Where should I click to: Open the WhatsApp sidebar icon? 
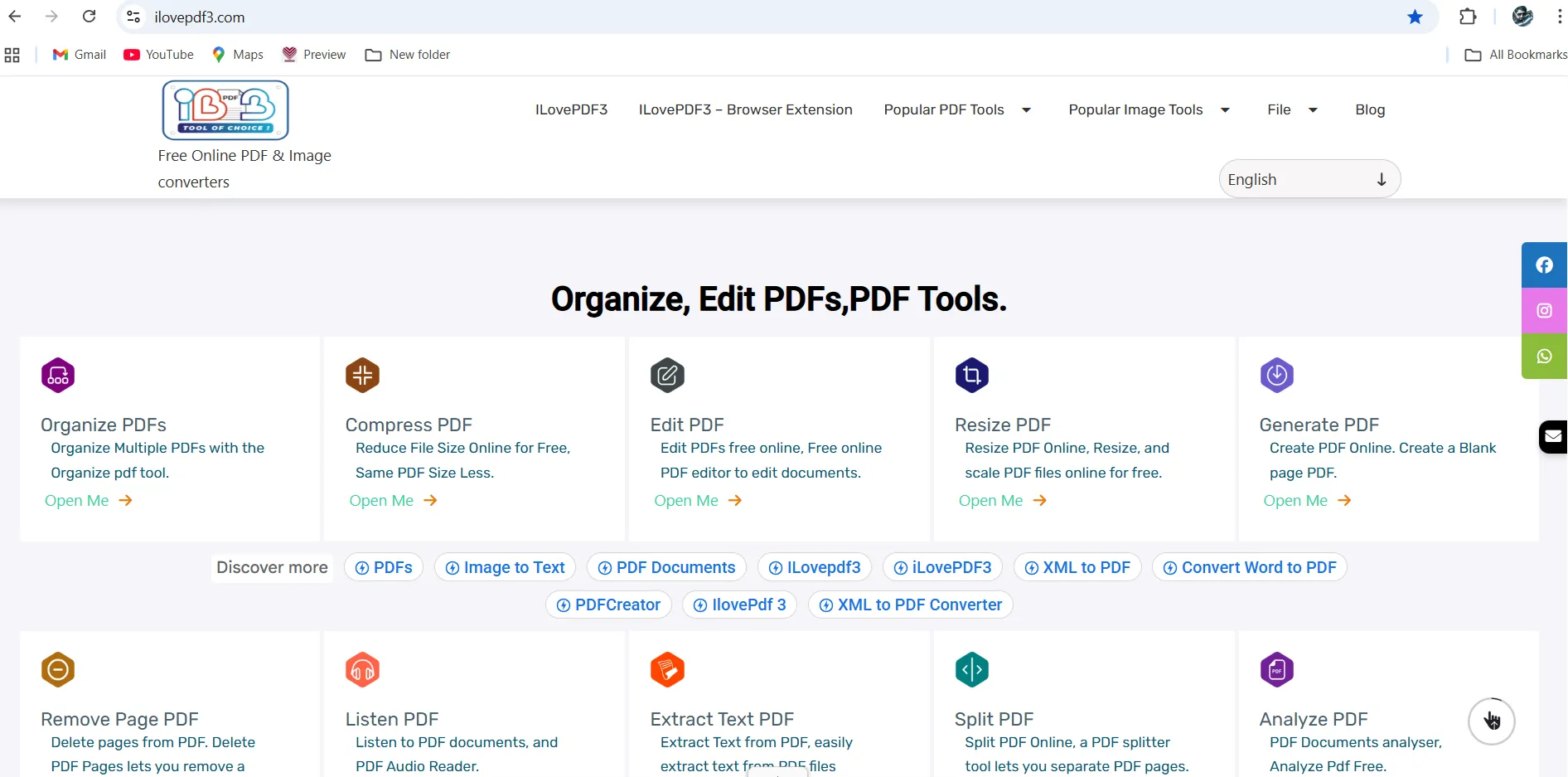coord(1543,357)
